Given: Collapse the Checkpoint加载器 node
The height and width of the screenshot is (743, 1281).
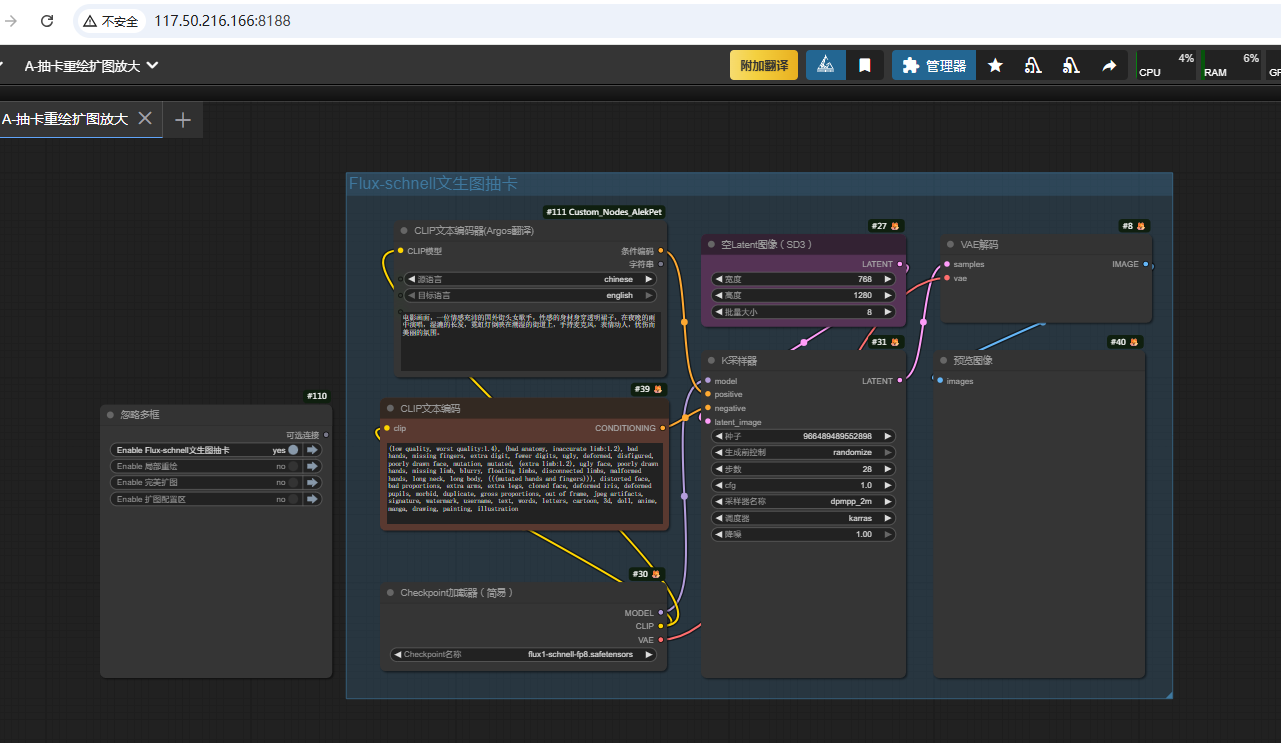Looking at the screenshot, I should pyautogui.click(x=390, y=592).
